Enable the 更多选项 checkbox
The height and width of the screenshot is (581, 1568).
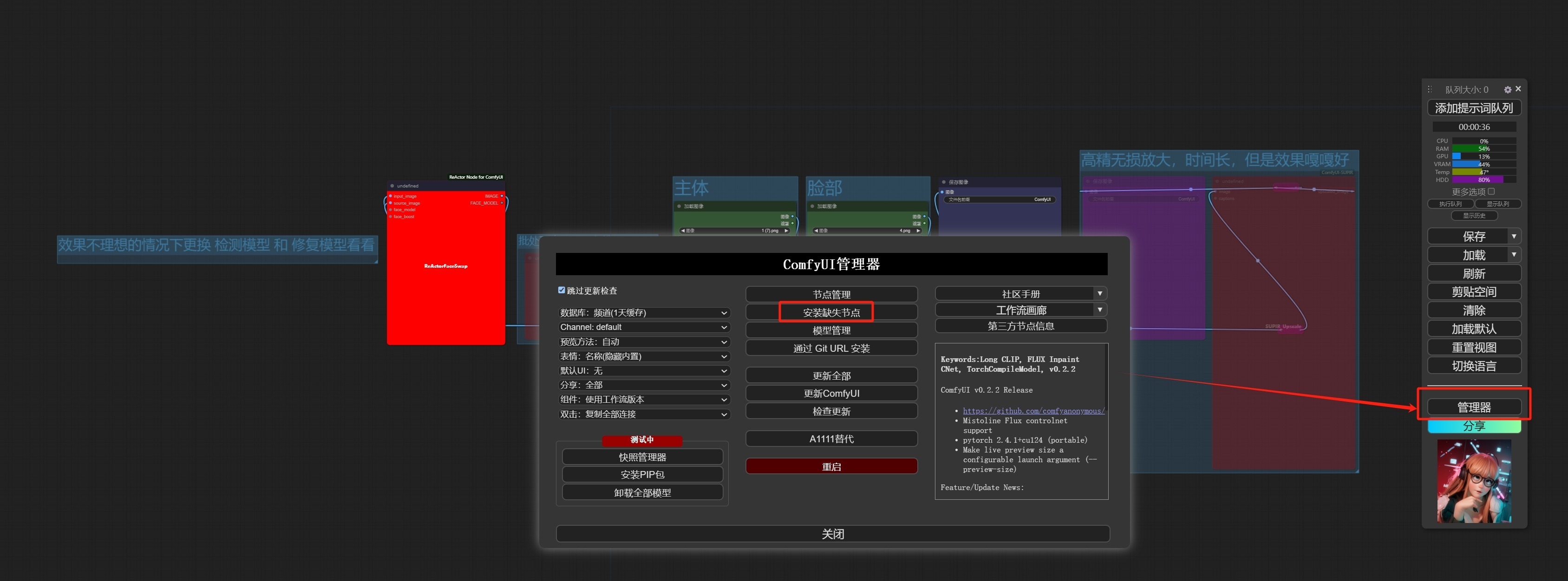(1491, 191)
